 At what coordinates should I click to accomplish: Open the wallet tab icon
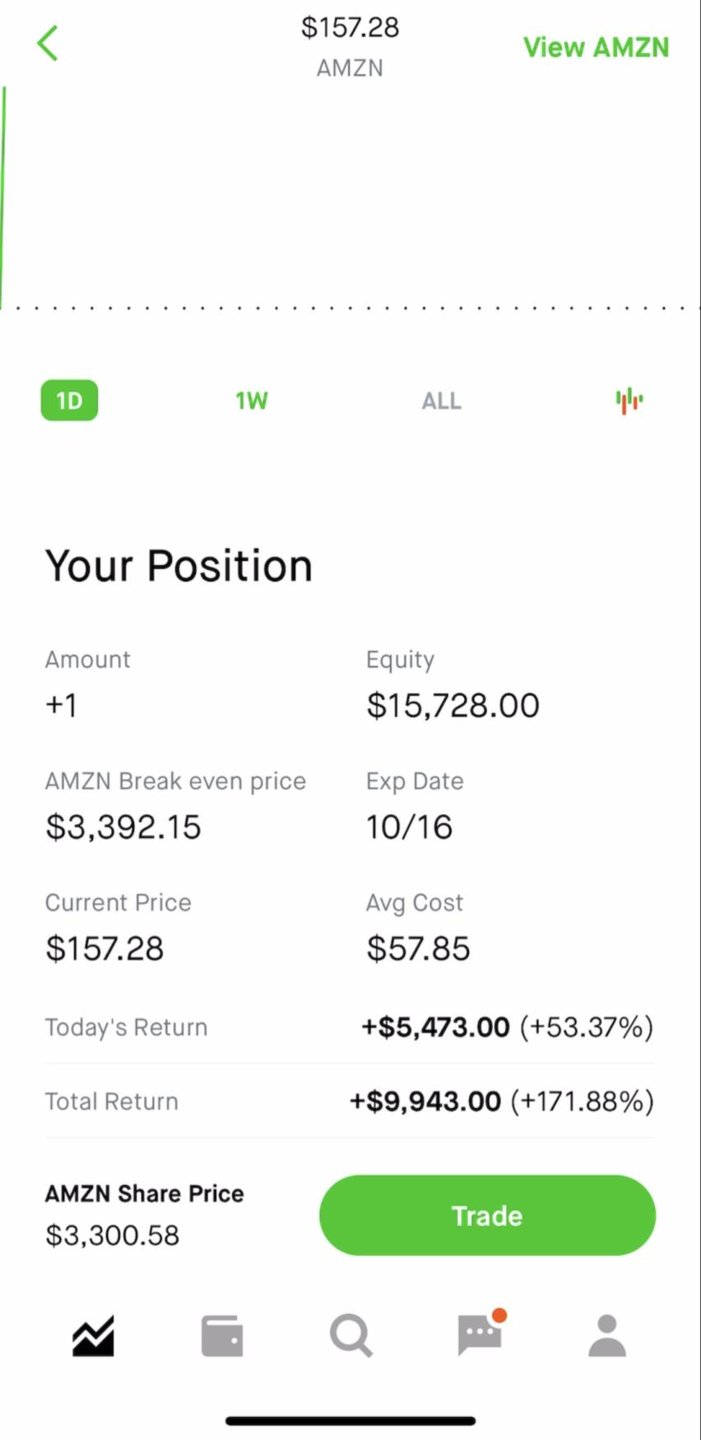click(x=222, y=1336)
